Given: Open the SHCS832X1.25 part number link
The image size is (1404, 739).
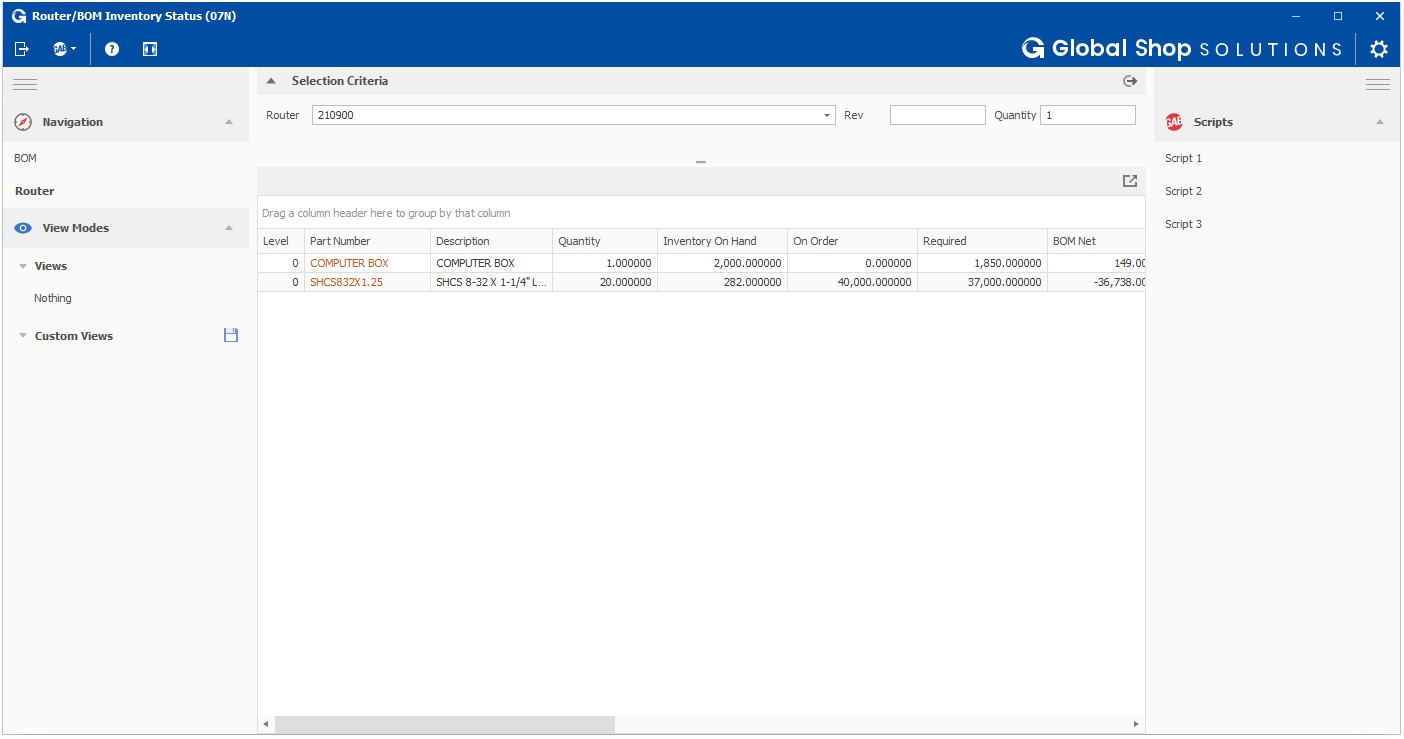Looking at the screenshot, I should 346,282.
